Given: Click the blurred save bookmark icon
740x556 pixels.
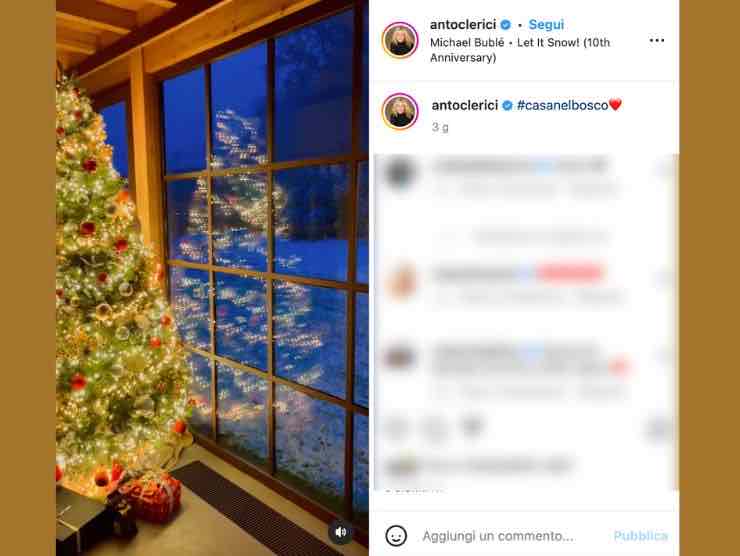Looking at the screenshot, I should pyautogui.click(x=658, y=428).
